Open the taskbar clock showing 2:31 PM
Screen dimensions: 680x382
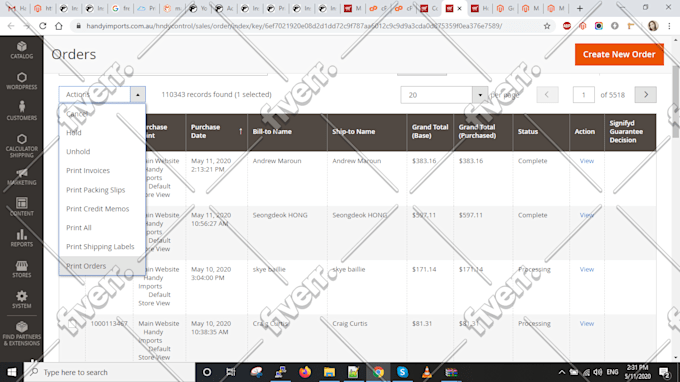point(638,372)
